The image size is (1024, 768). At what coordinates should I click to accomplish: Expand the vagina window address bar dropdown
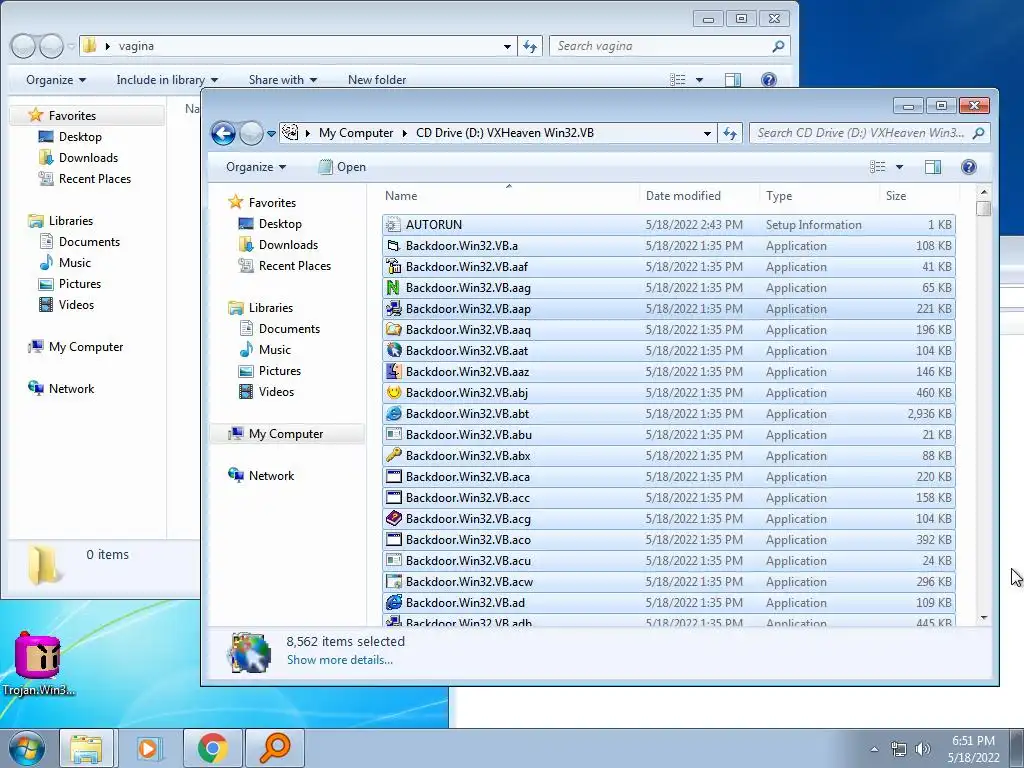click(x=507, y=46)
